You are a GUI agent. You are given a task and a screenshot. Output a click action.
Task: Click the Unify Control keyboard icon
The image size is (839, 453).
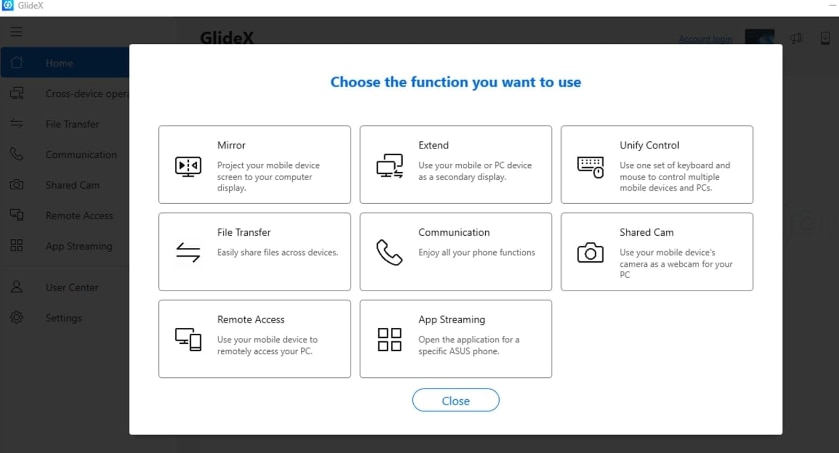590,166
